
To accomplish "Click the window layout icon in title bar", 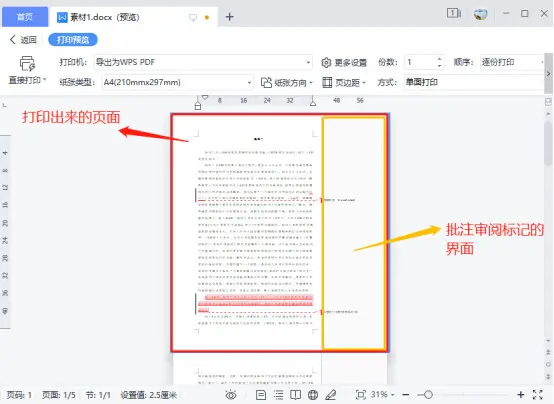I will [454, 13].
